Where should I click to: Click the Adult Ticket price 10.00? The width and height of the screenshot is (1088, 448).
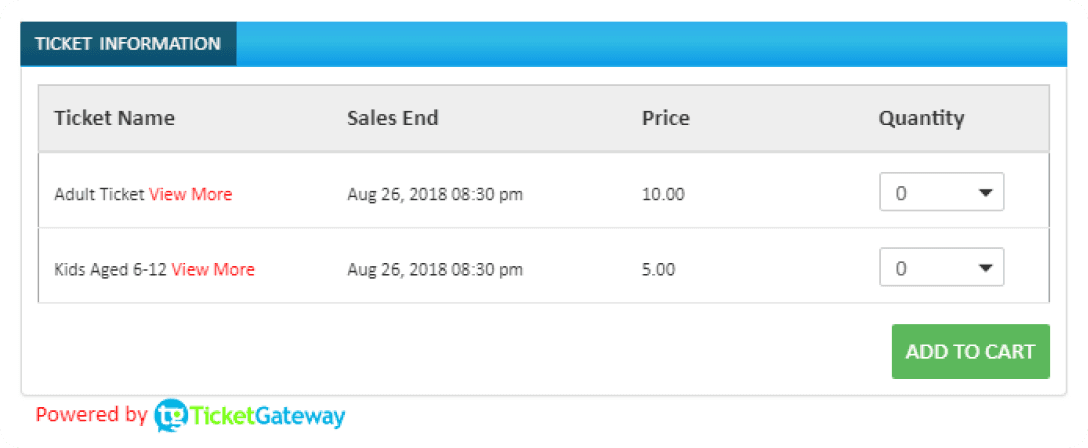663,194
